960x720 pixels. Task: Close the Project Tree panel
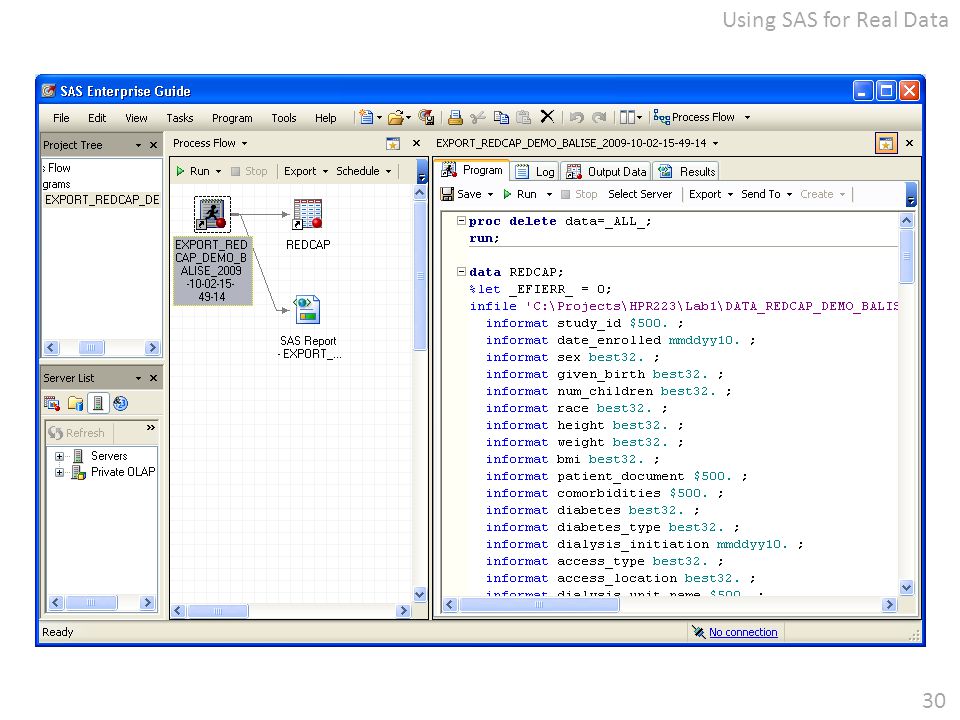click(x=154, y=145)
